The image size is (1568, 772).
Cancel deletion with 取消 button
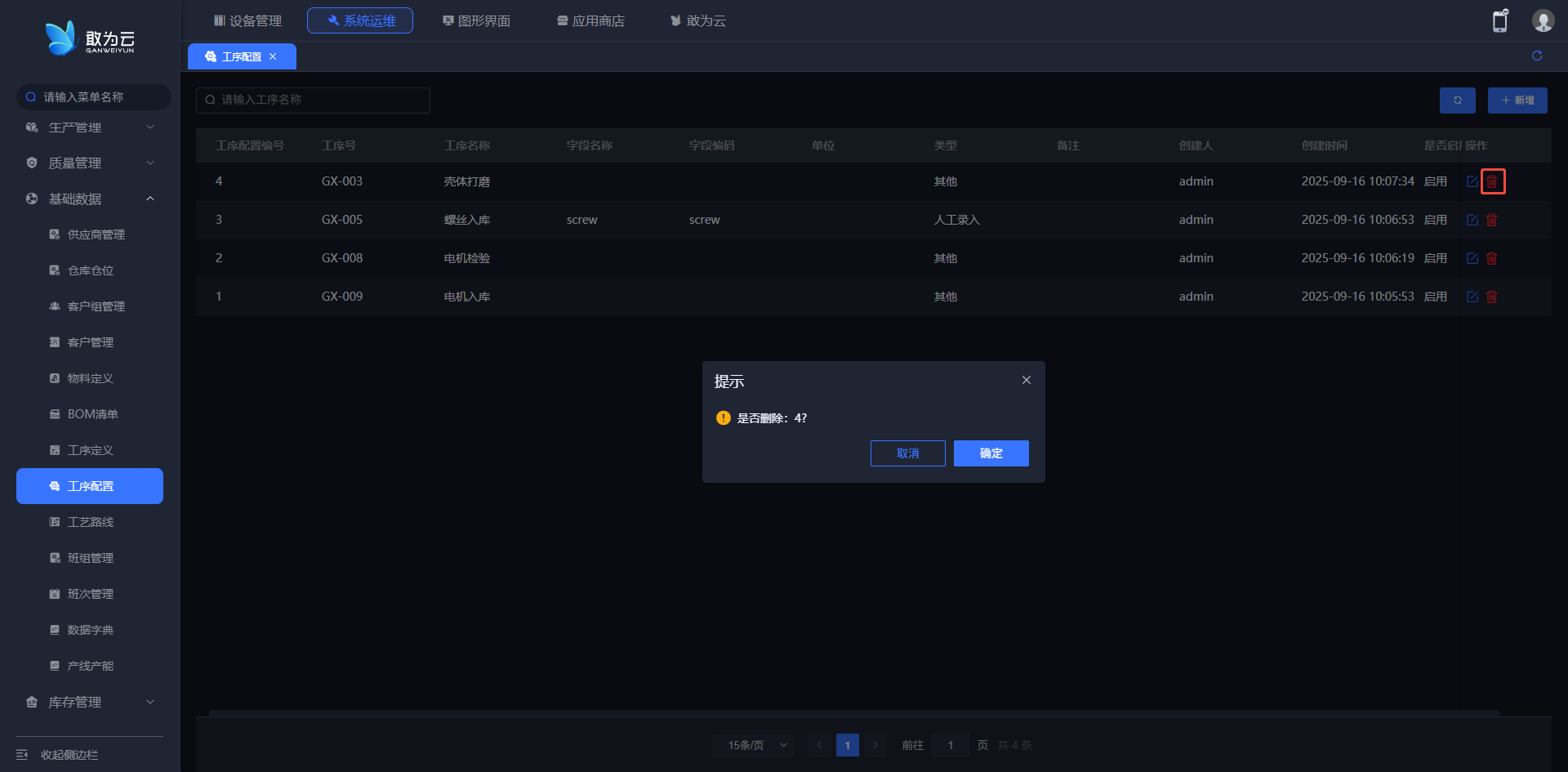907,453
